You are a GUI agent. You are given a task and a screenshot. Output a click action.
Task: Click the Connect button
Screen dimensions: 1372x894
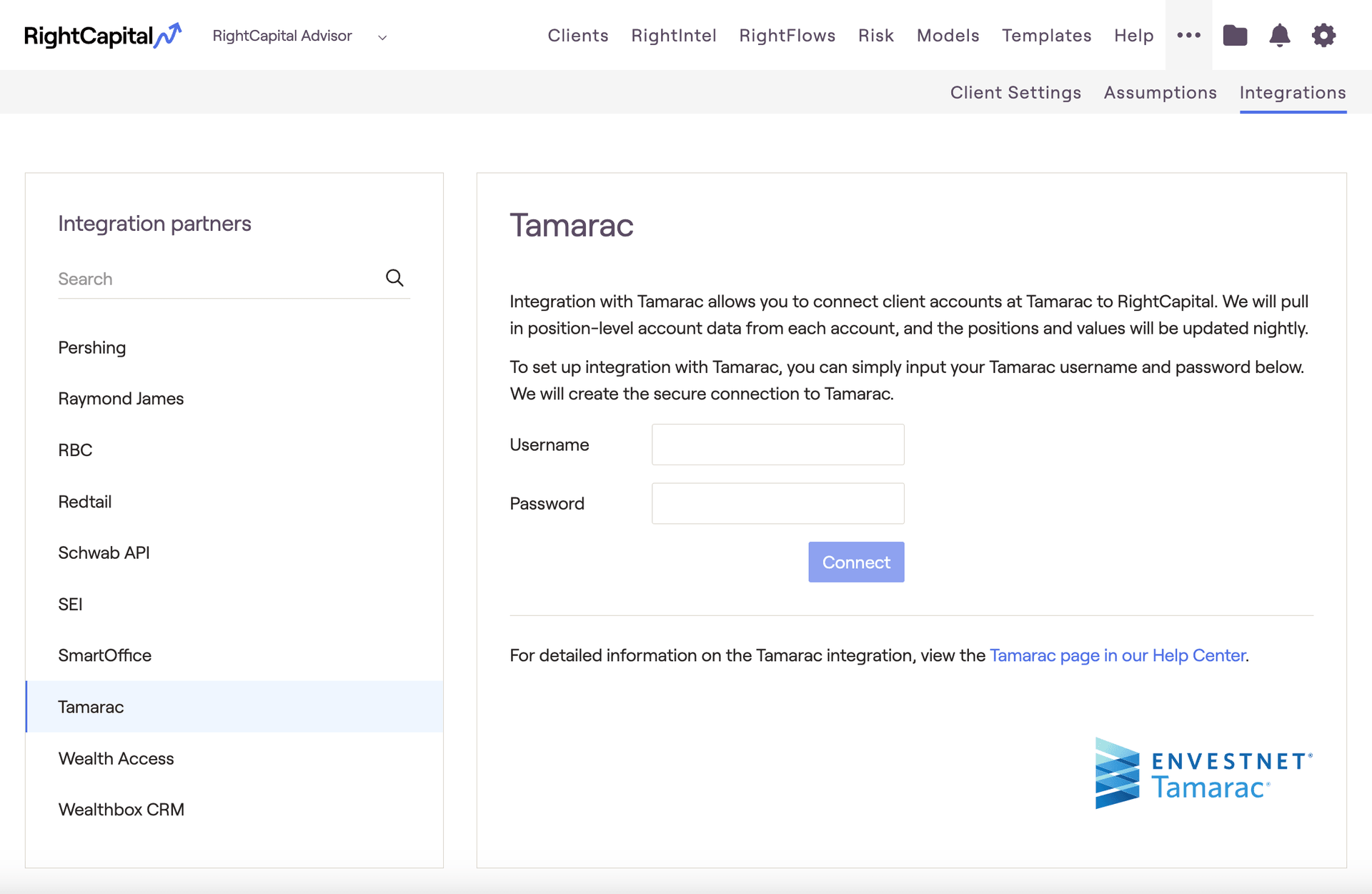click(x=856, y=562)
